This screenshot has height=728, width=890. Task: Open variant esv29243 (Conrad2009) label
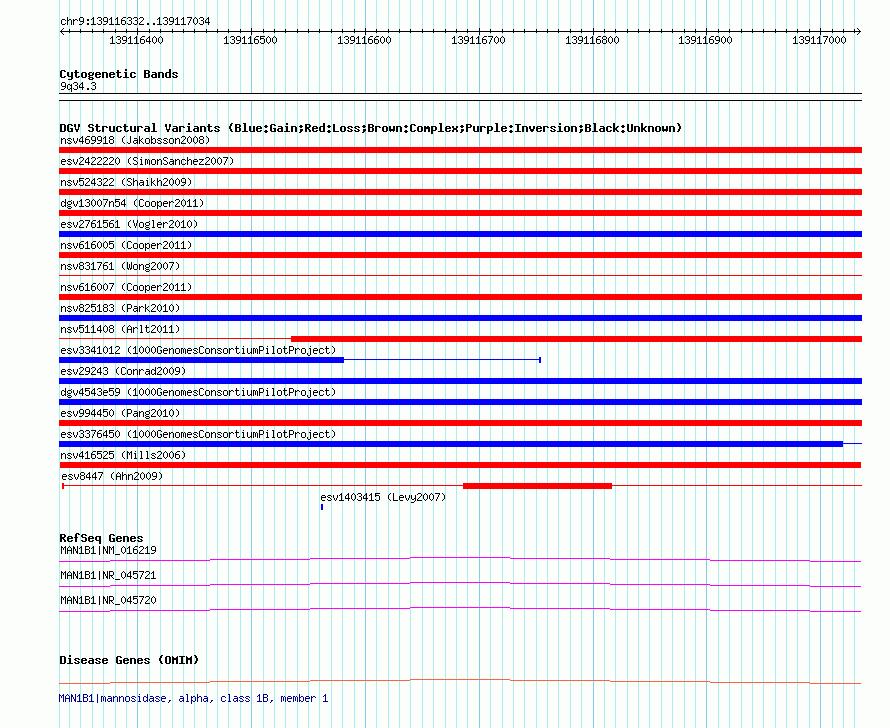click(123, 371)
